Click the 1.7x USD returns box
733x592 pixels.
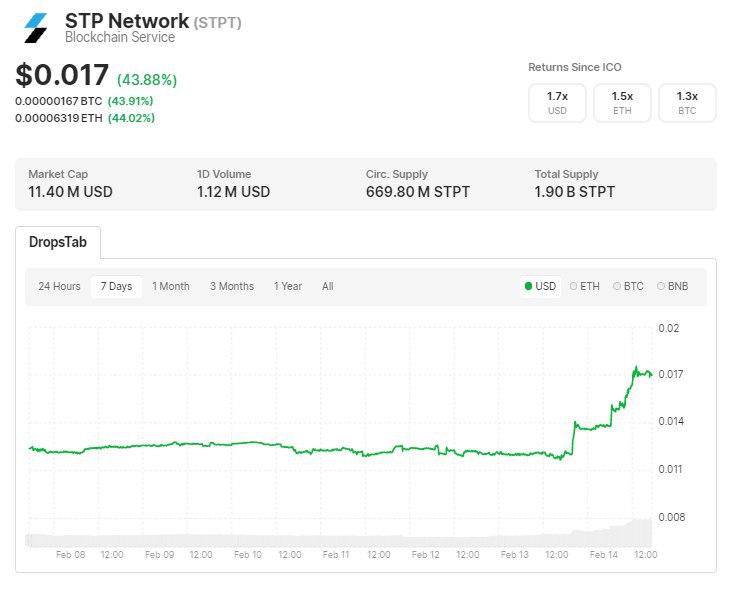tap(557, 103)
